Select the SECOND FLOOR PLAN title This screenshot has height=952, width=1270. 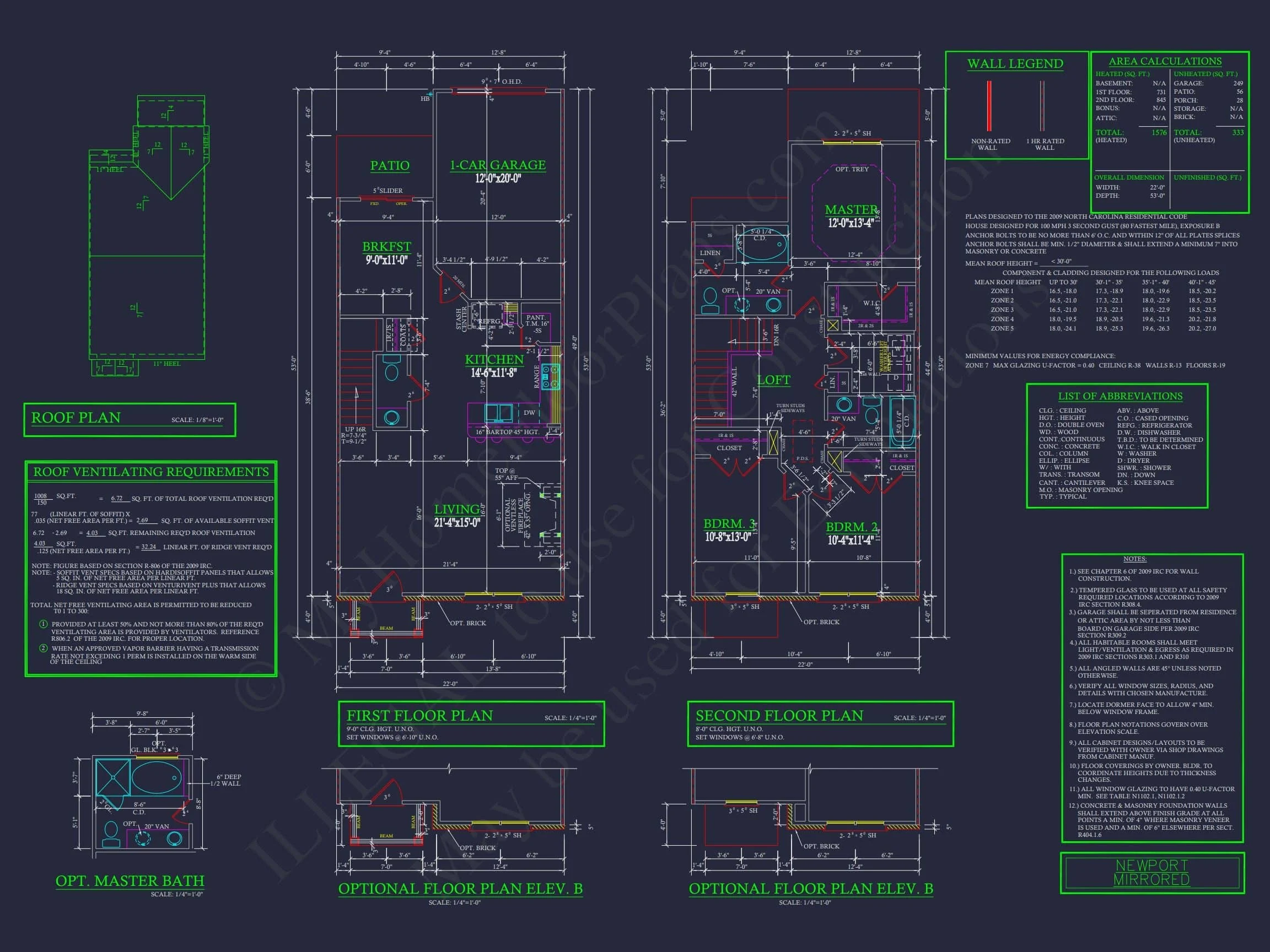779,715
